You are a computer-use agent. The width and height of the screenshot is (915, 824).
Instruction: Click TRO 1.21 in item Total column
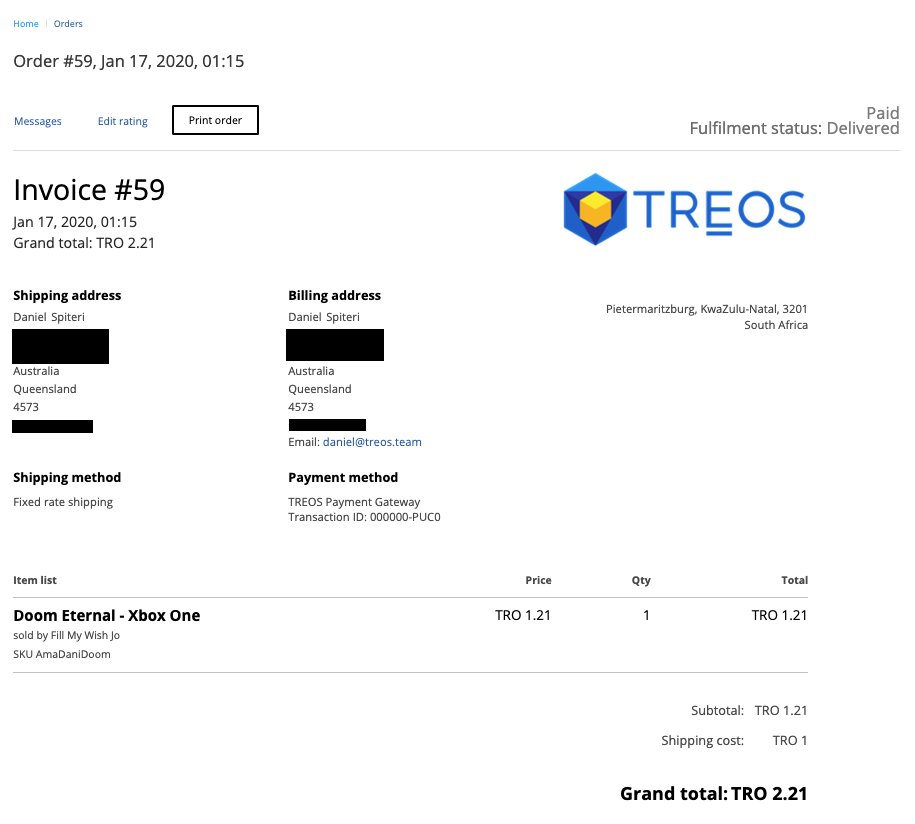tap(779, 615)
